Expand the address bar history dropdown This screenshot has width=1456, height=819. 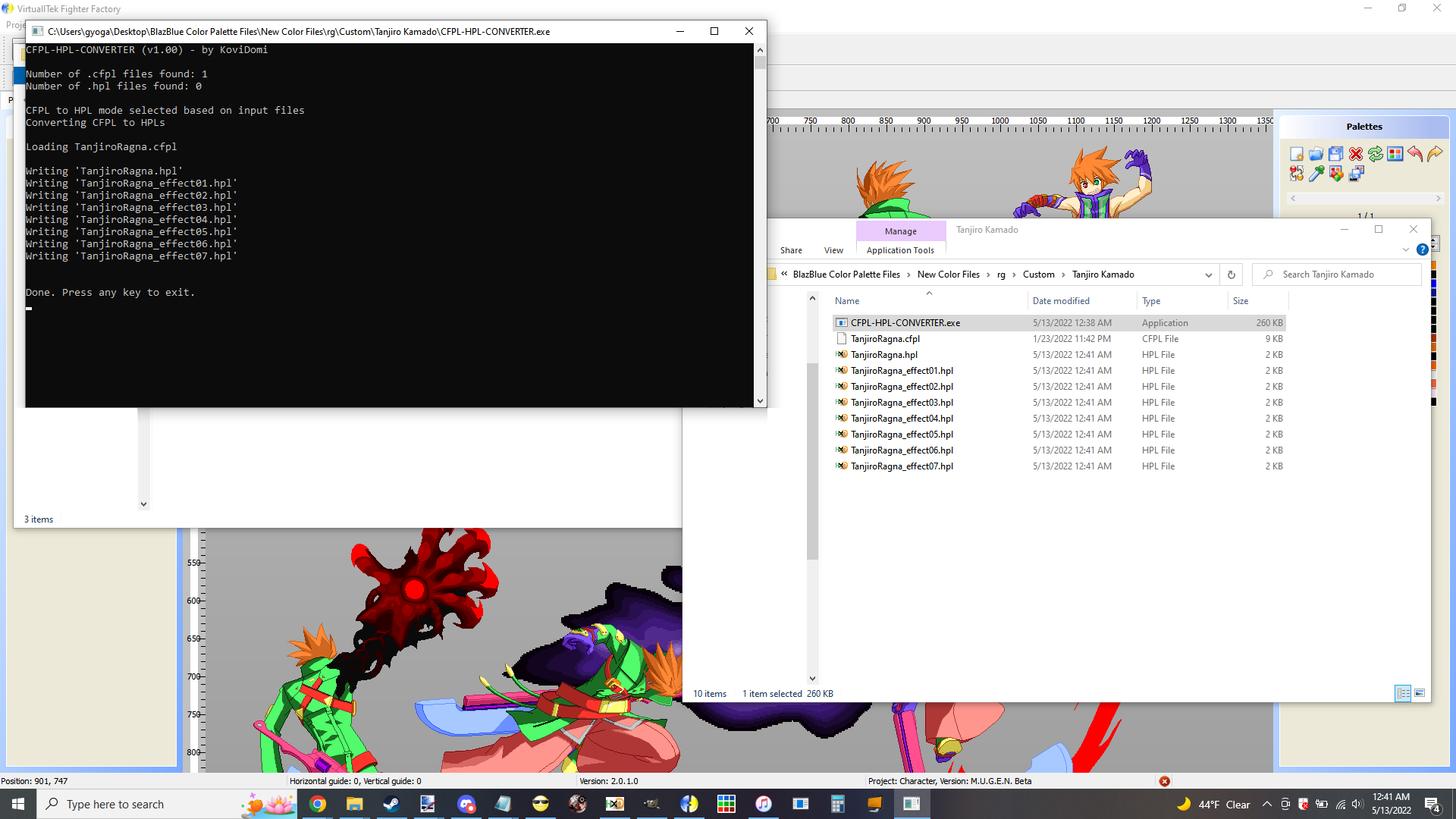[x=1209, y=275]
